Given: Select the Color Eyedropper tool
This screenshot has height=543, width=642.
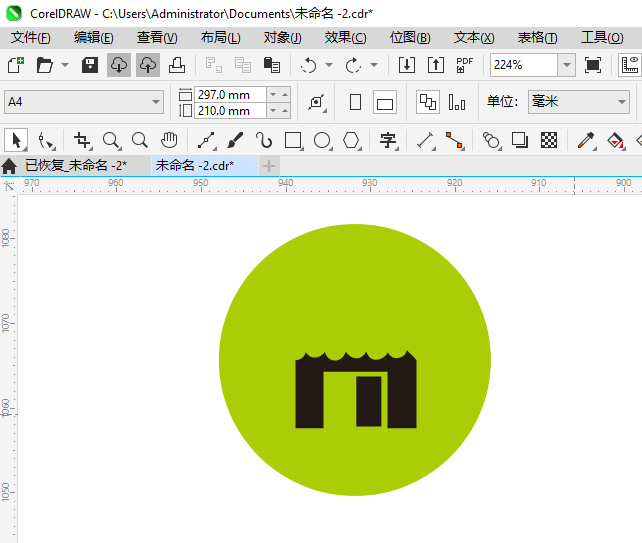Looking at the screenshot, I should 586,140.
